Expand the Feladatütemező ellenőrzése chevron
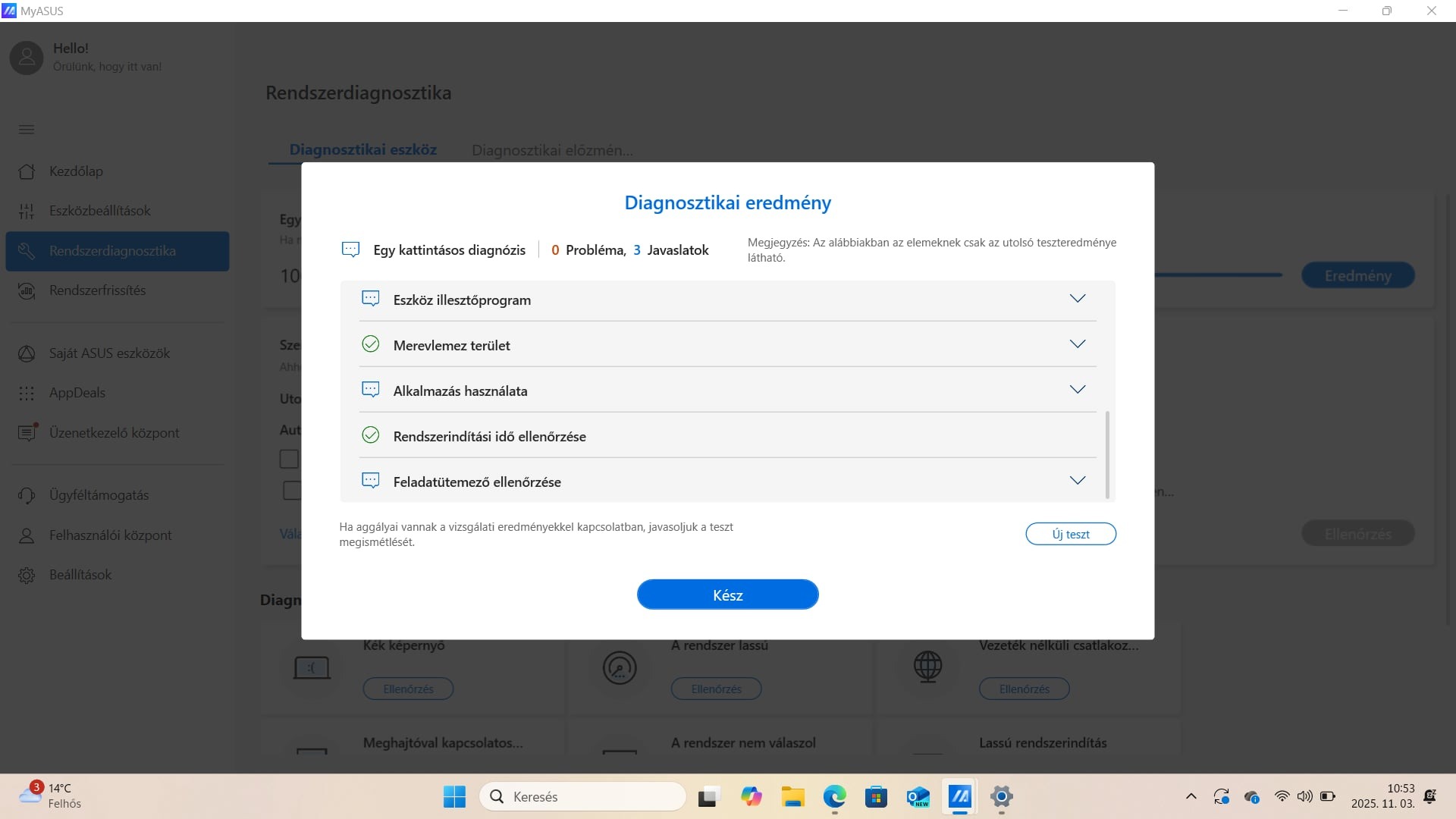 point(1077,481)
